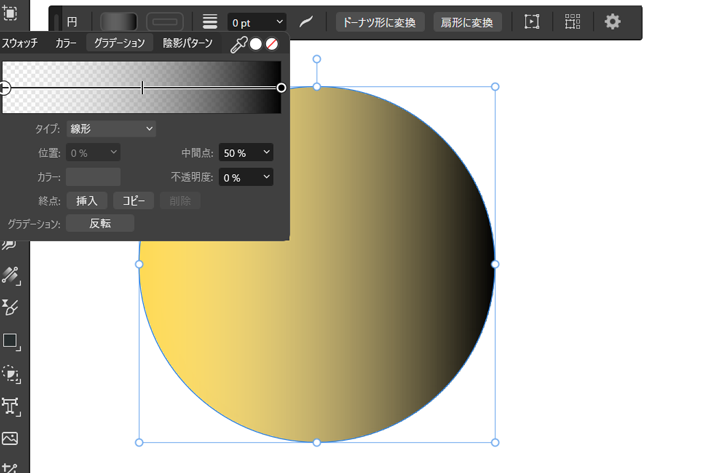Click 扇形に変換 button
This screenshot has height=473, width=715.
(467, 22)
